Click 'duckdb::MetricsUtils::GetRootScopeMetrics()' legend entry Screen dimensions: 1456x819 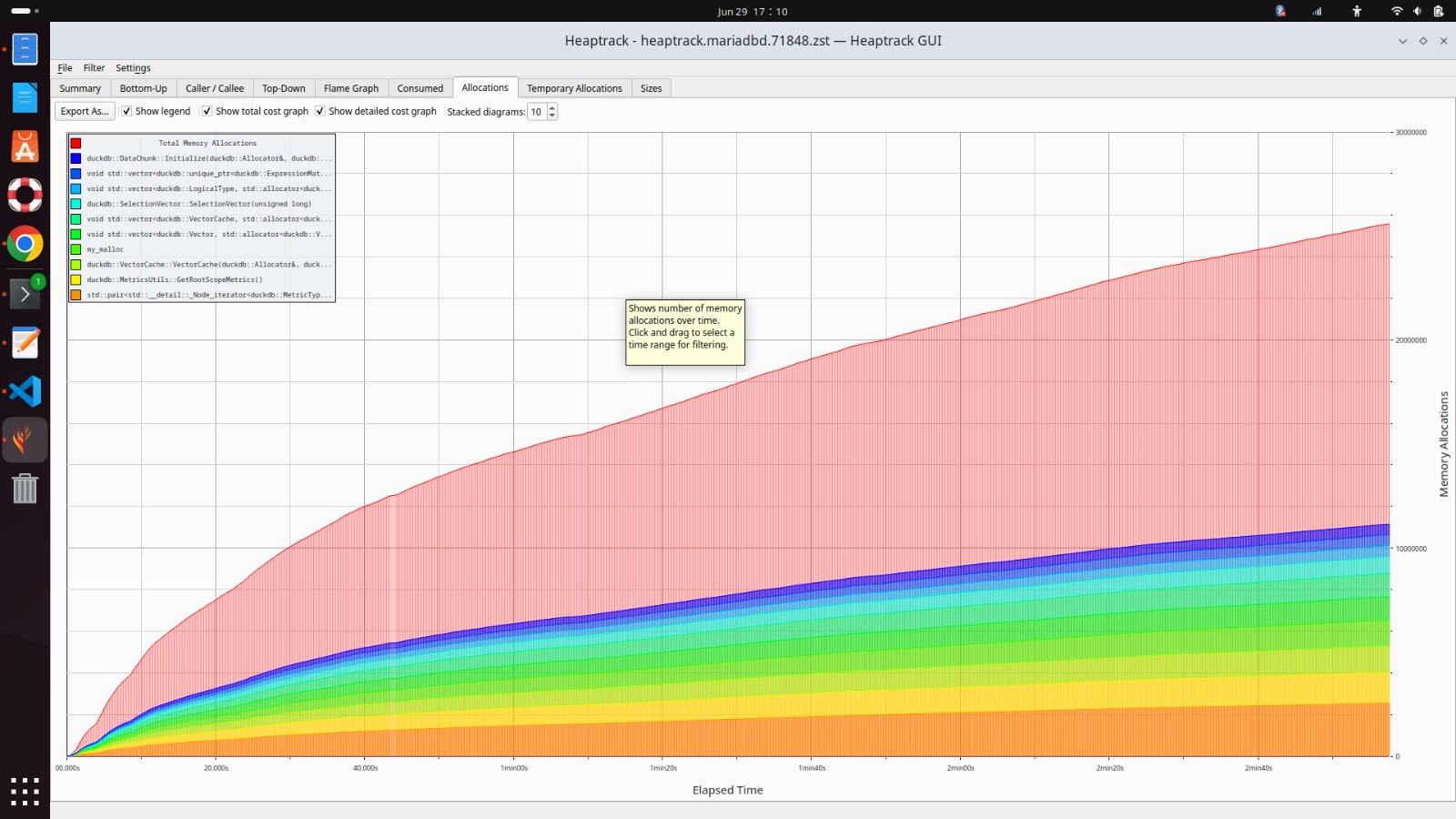click(x=175, y=279)
